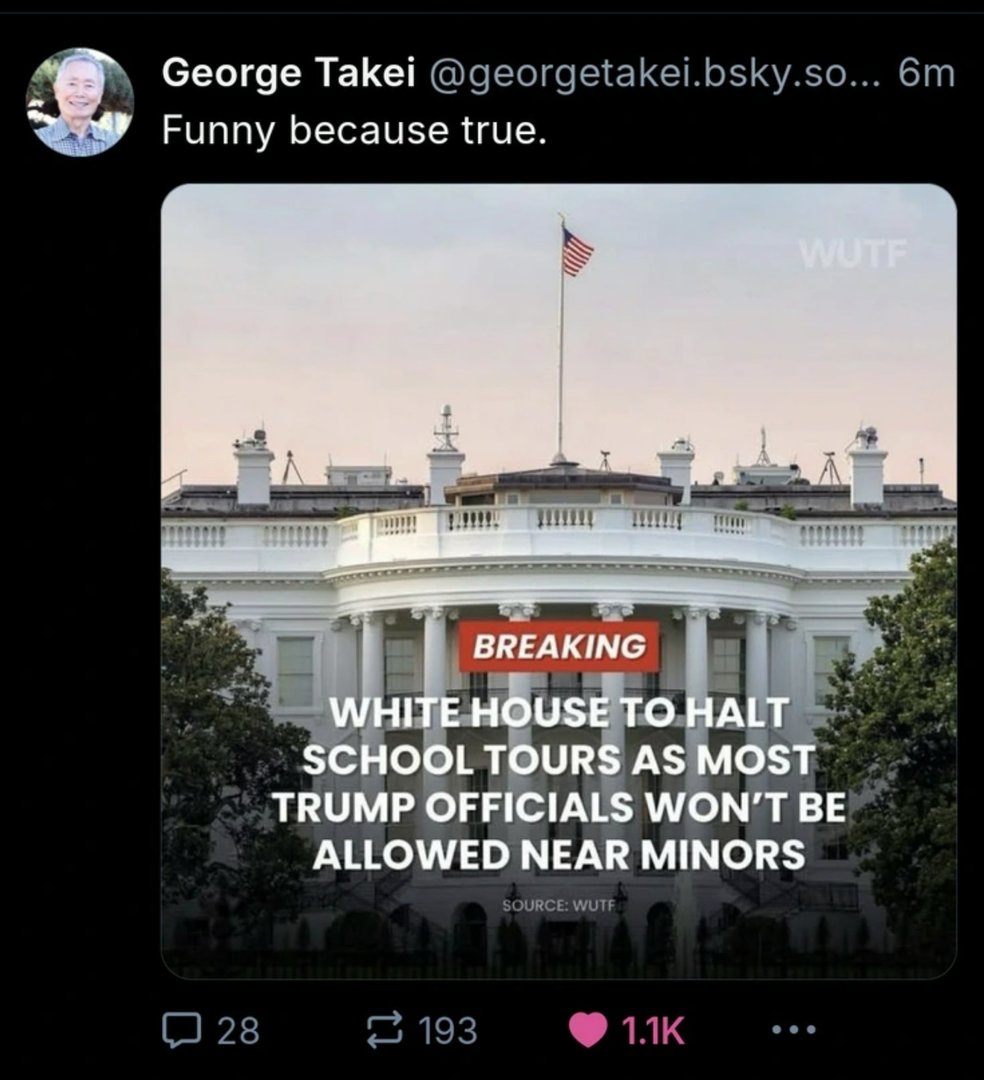Click the like count 1.1K
This screenshot has width=984, height=1080.
pyautogui.click(x=653, y=1030)
